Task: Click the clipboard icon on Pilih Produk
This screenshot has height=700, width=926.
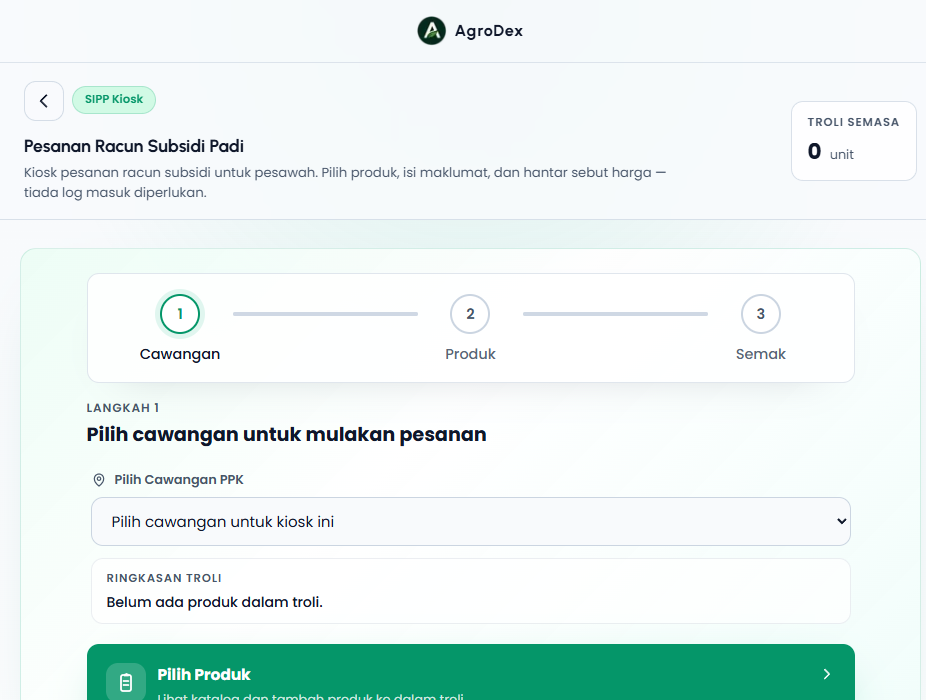Action: (x=126, y=682)
